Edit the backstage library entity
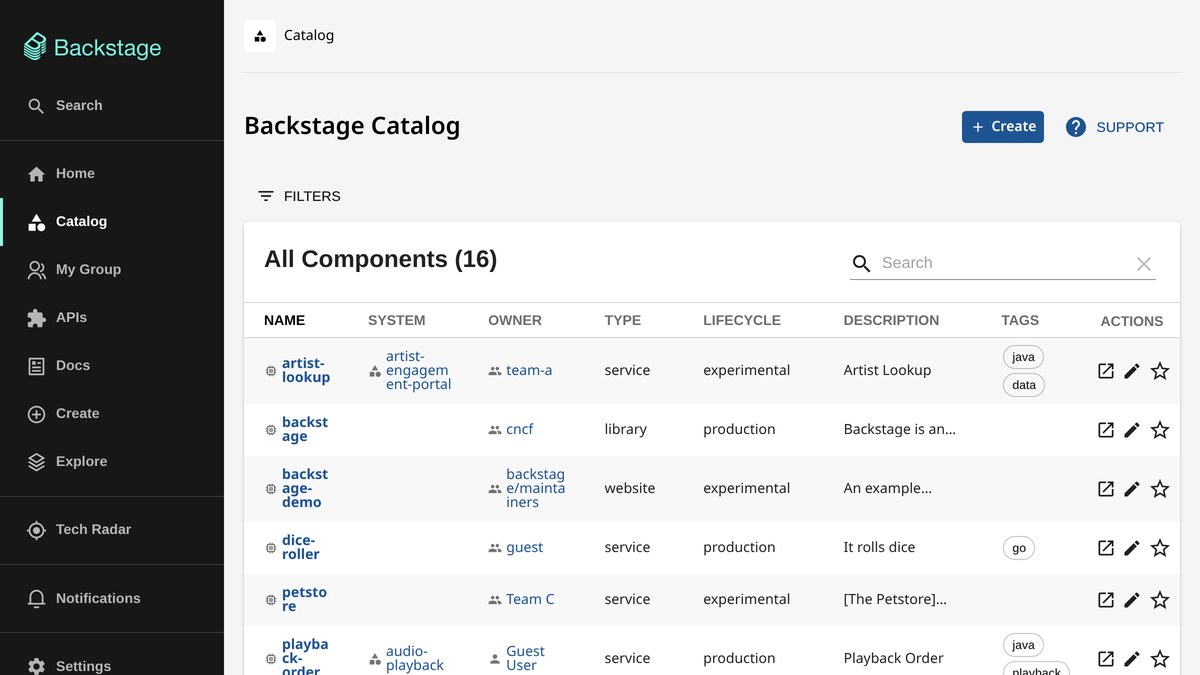Viewport: 1200px width, 675px height. click(1132, 430)
